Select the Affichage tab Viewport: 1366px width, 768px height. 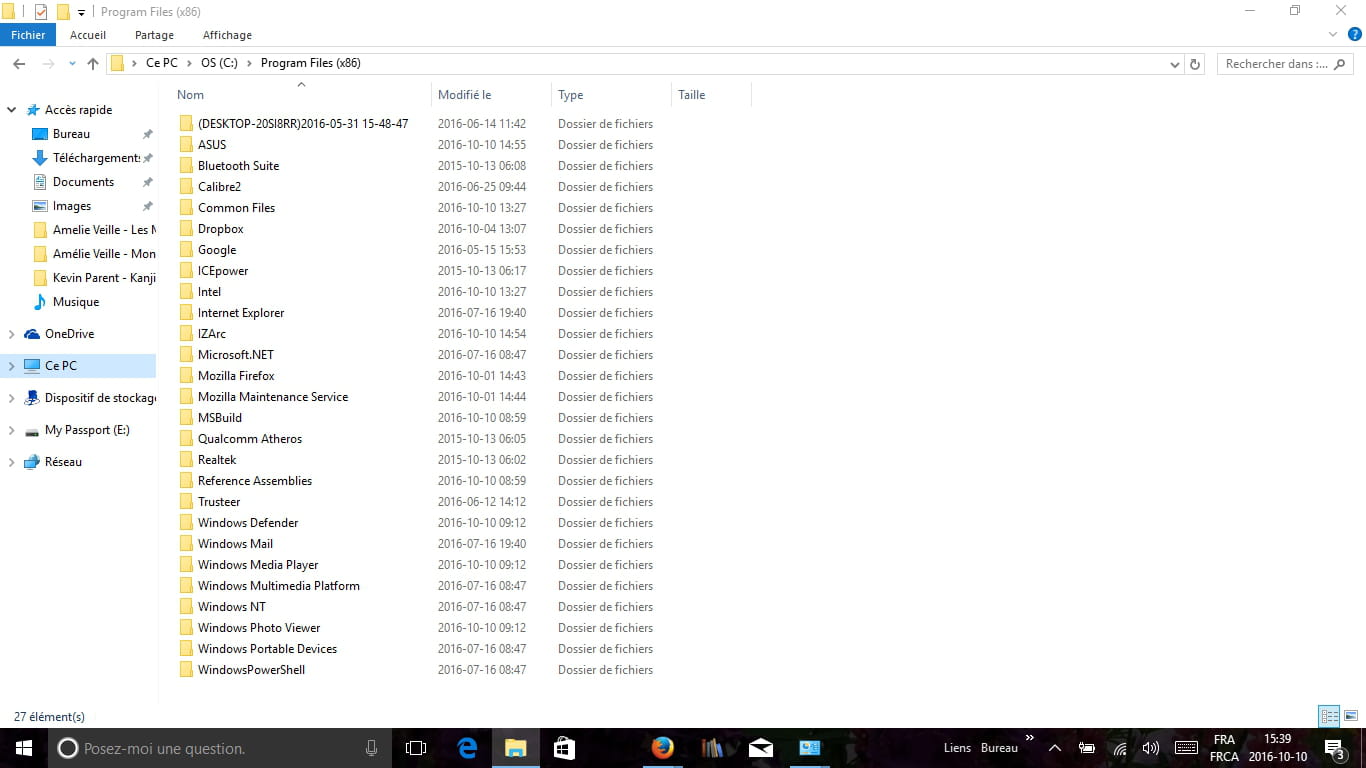227,35
